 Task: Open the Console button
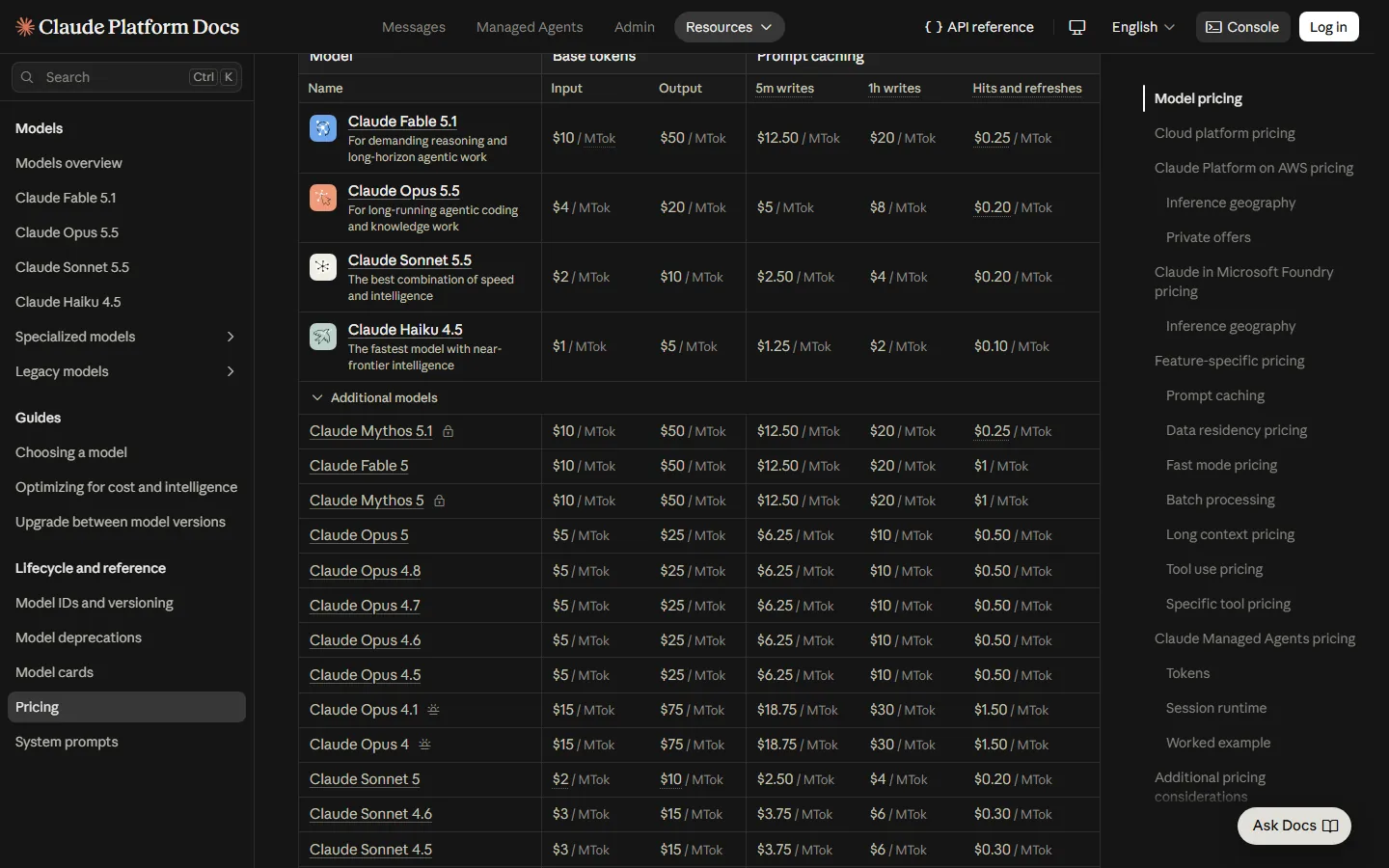(1242, 27)
